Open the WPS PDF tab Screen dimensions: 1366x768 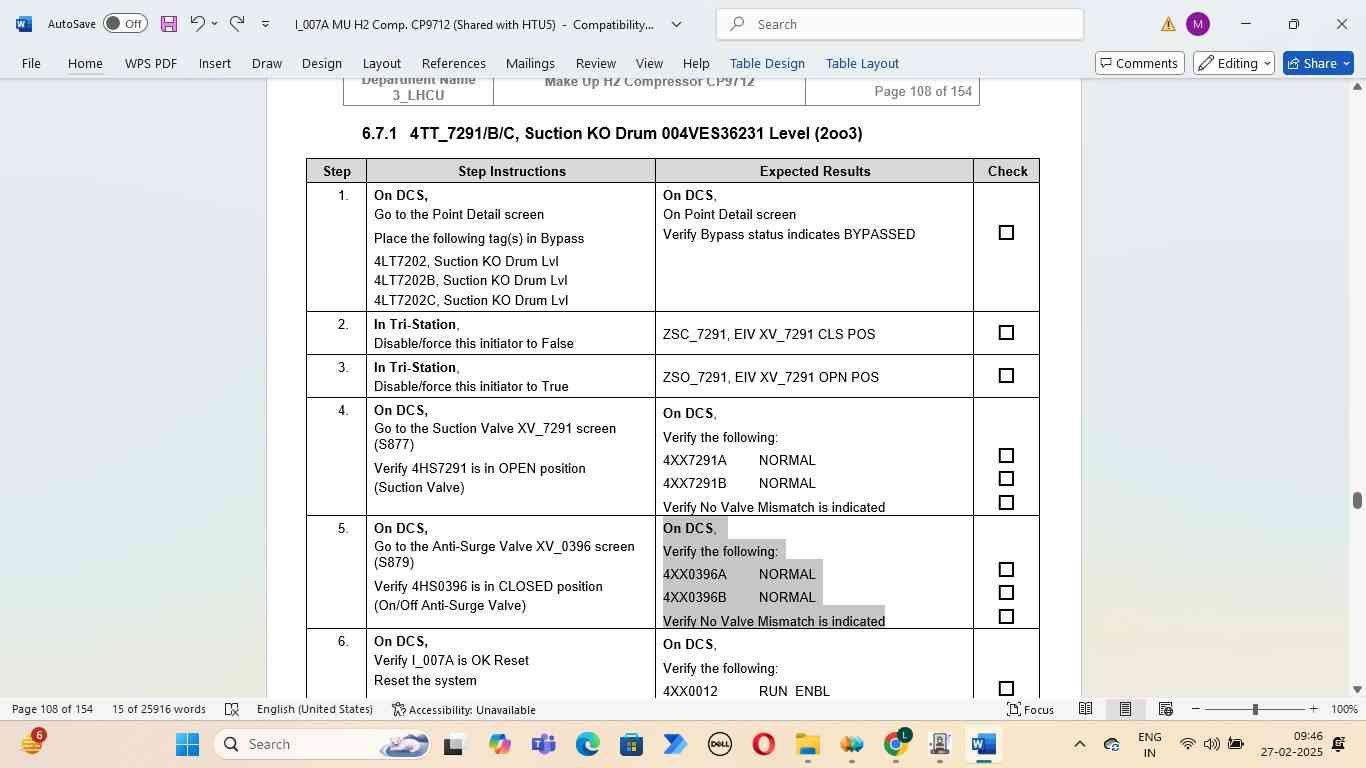[x=151, y=63]
